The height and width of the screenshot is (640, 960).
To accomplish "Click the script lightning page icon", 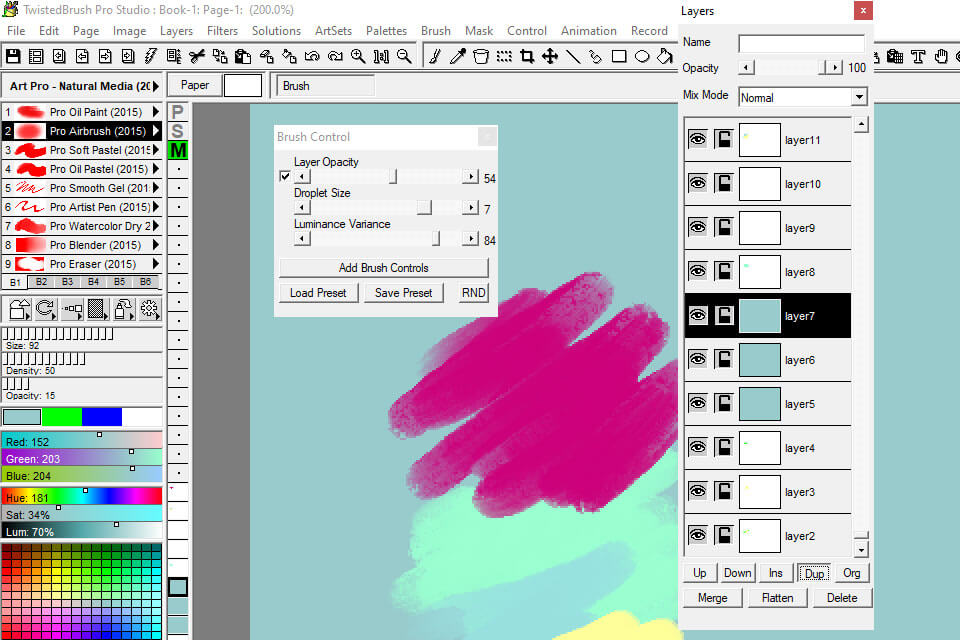I will pos(151,56).
